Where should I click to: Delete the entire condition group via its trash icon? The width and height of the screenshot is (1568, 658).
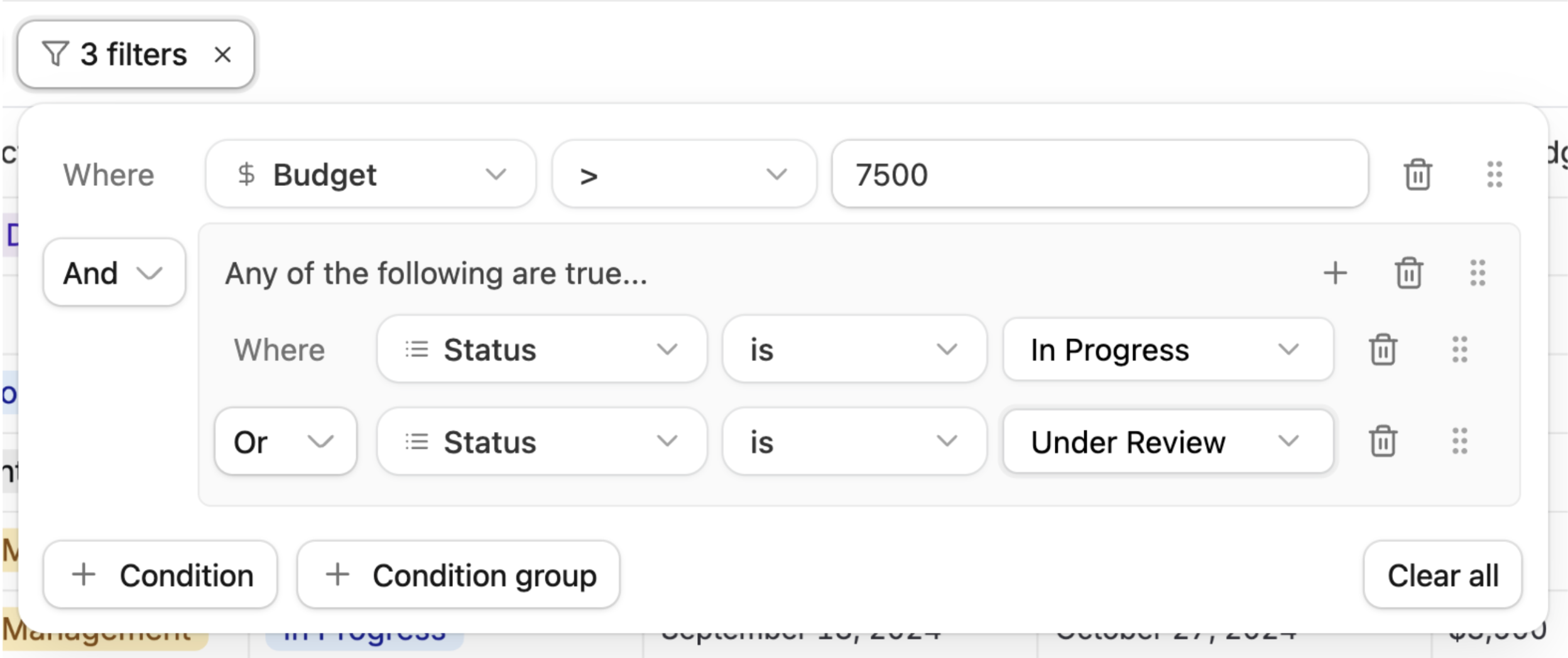pos(1407,272)
